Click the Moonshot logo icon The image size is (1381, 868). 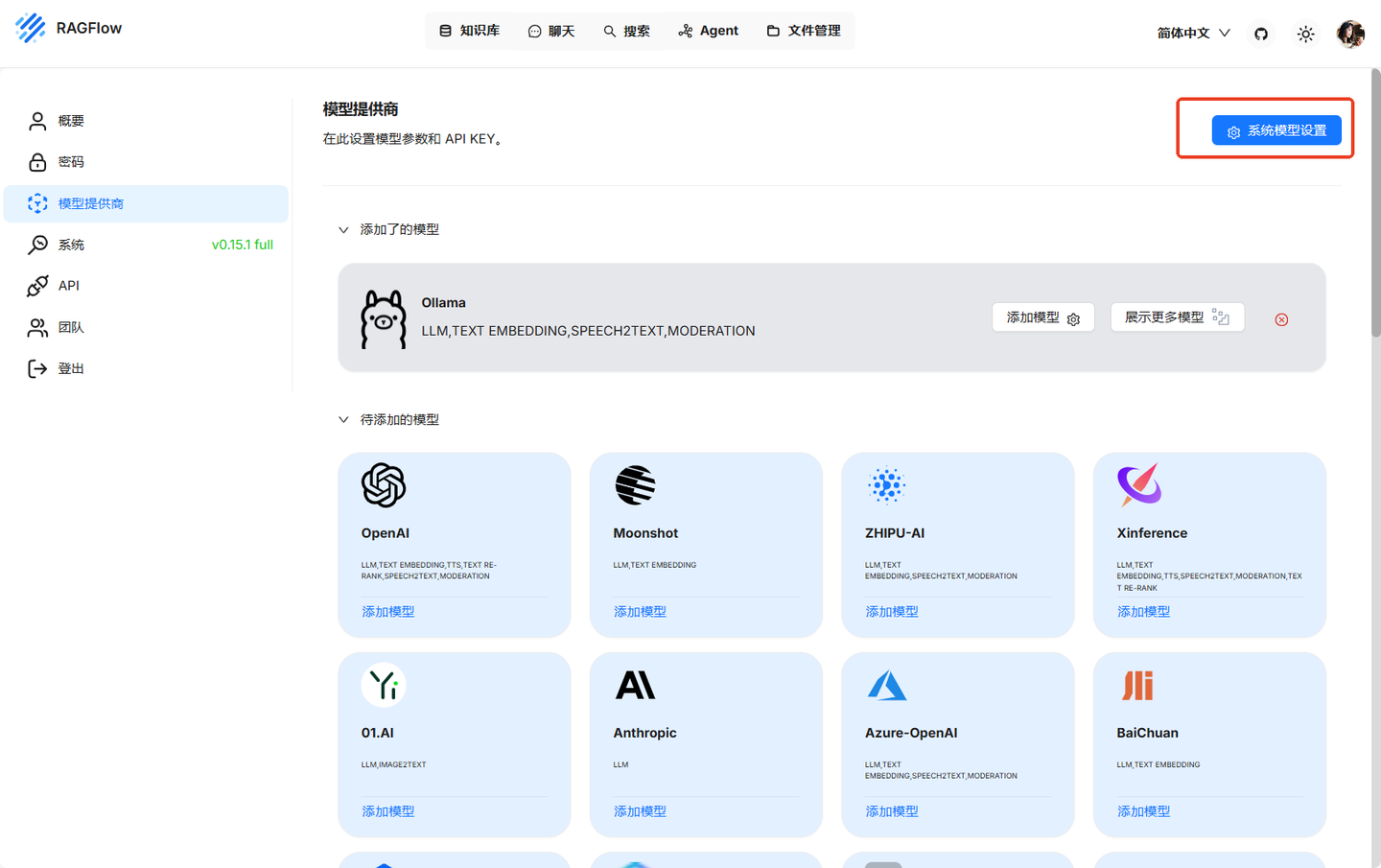coord(635,485)
